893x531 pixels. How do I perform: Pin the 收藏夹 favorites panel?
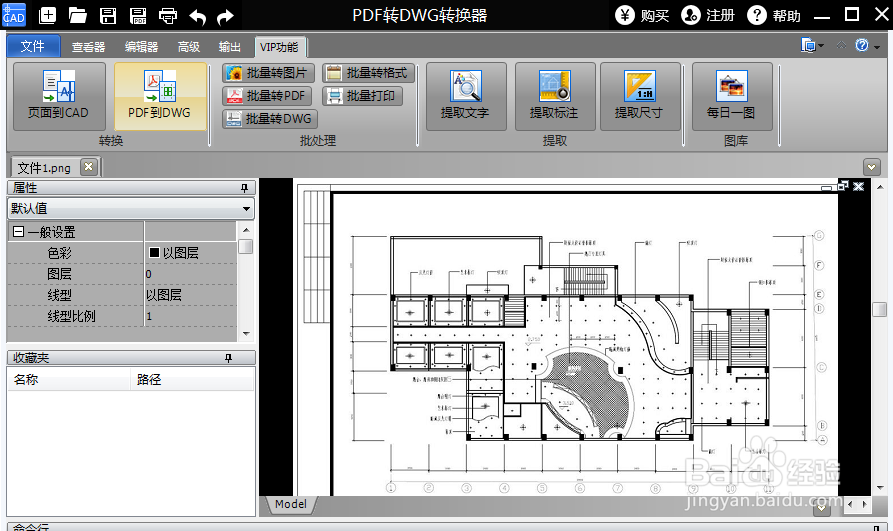coord(228,358)
